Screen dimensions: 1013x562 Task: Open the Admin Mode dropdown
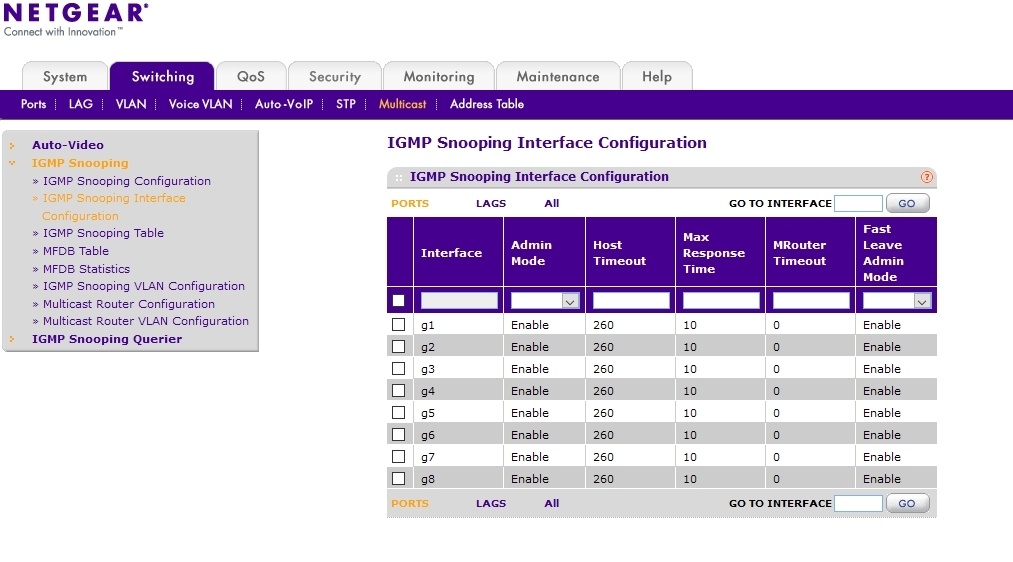[545, 300]
